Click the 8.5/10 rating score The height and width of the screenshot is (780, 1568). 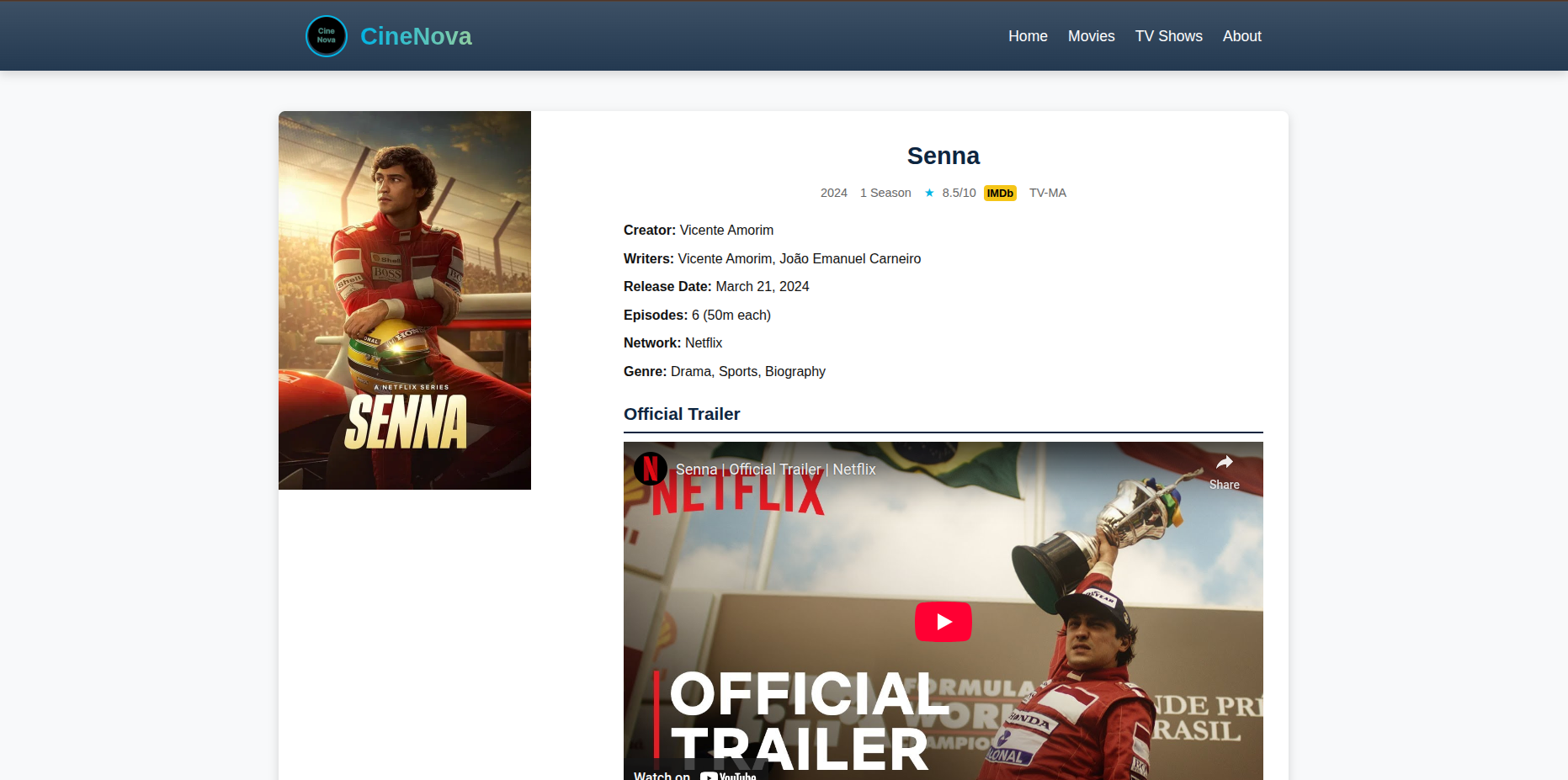pos(959,194)
